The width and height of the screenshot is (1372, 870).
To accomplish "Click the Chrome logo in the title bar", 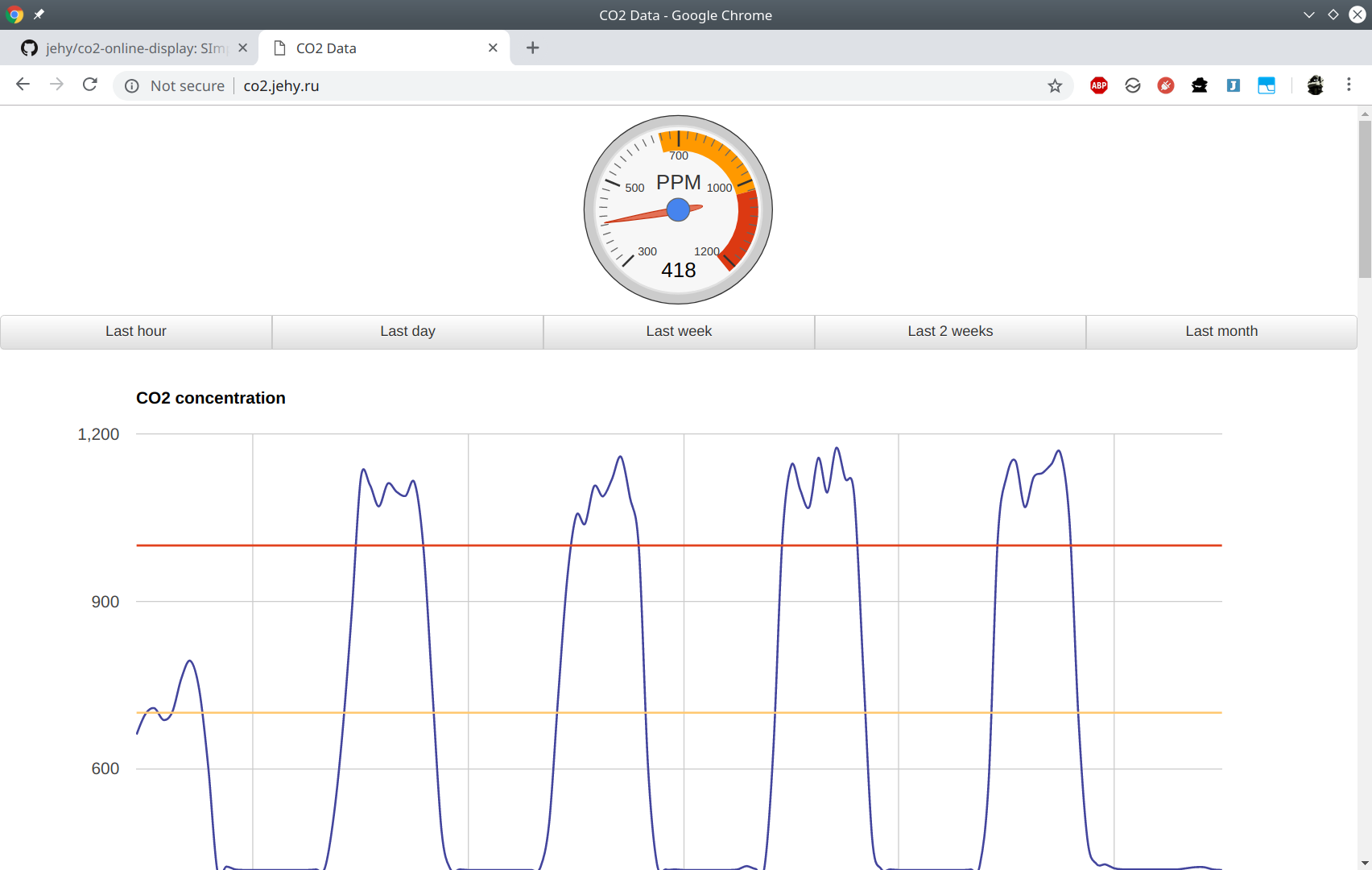I will click(14, 14).
